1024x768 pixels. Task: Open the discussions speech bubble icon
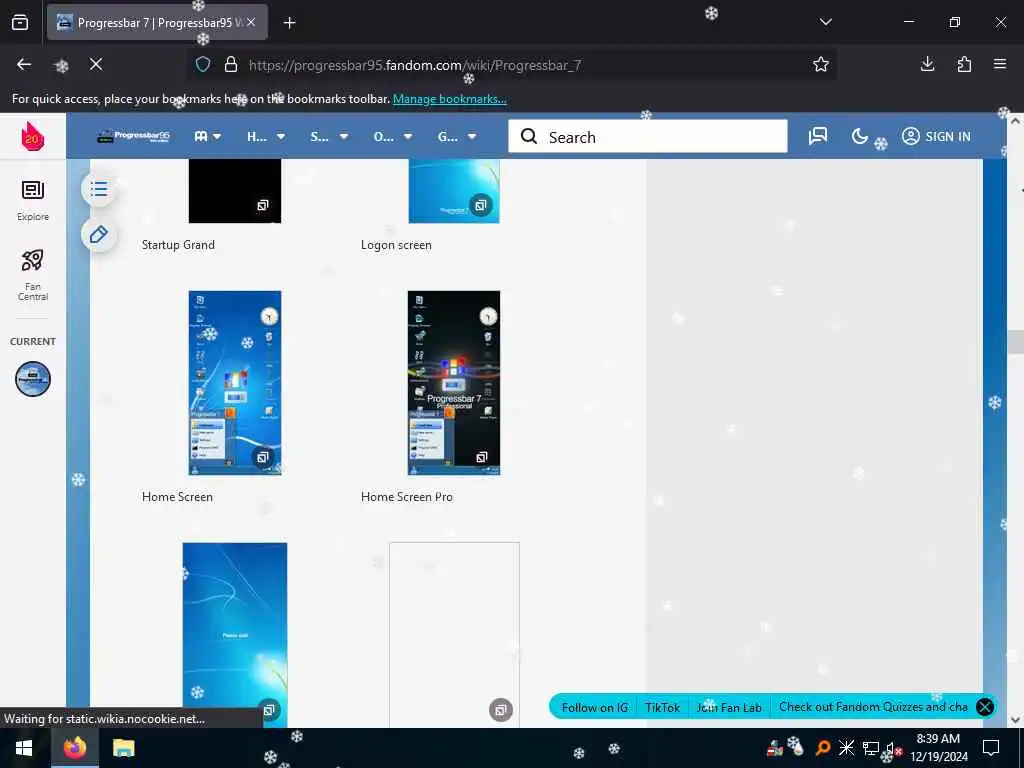pos(818,136)
